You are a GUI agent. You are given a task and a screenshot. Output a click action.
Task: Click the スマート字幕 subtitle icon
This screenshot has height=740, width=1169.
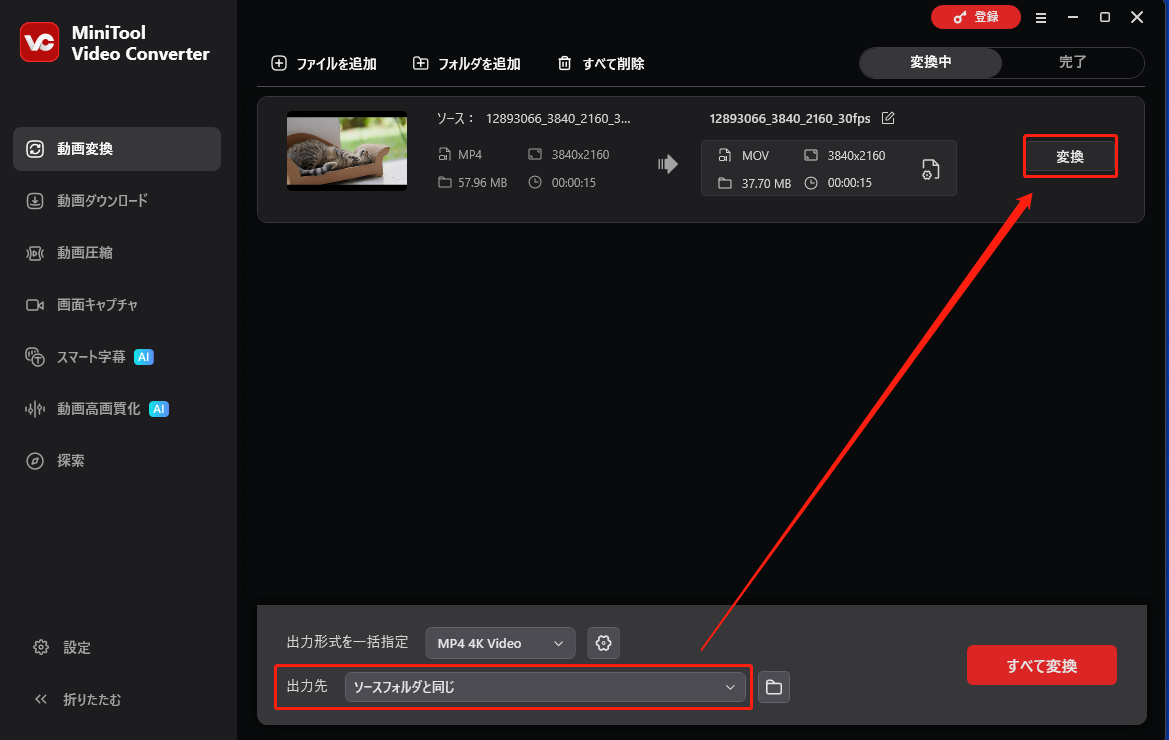pyautogui.click(x=35, y=357)
